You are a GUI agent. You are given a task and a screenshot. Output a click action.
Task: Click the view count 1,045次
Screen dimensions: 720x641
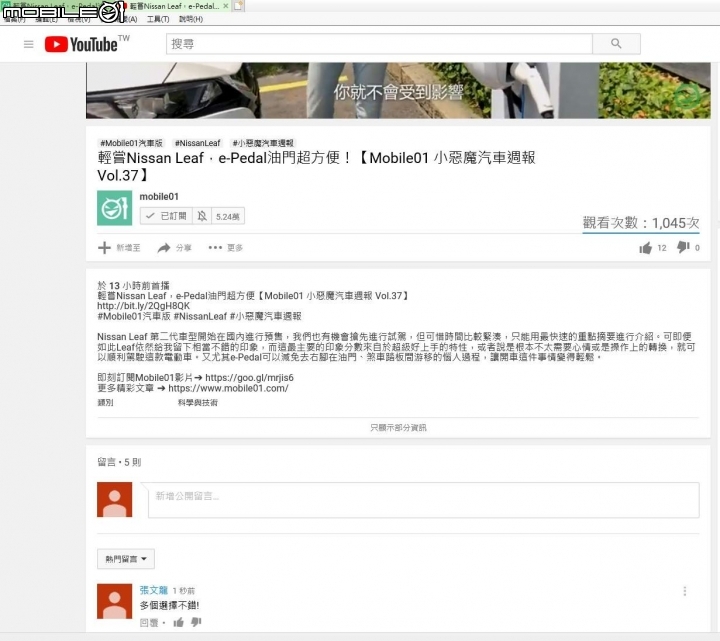[641, 223]
